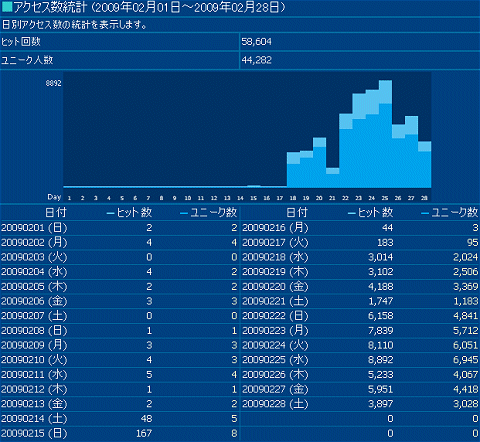Click the date row 20090226 (木)
Viewport: 480px width, 442px height.
click(x=275, y=374)
